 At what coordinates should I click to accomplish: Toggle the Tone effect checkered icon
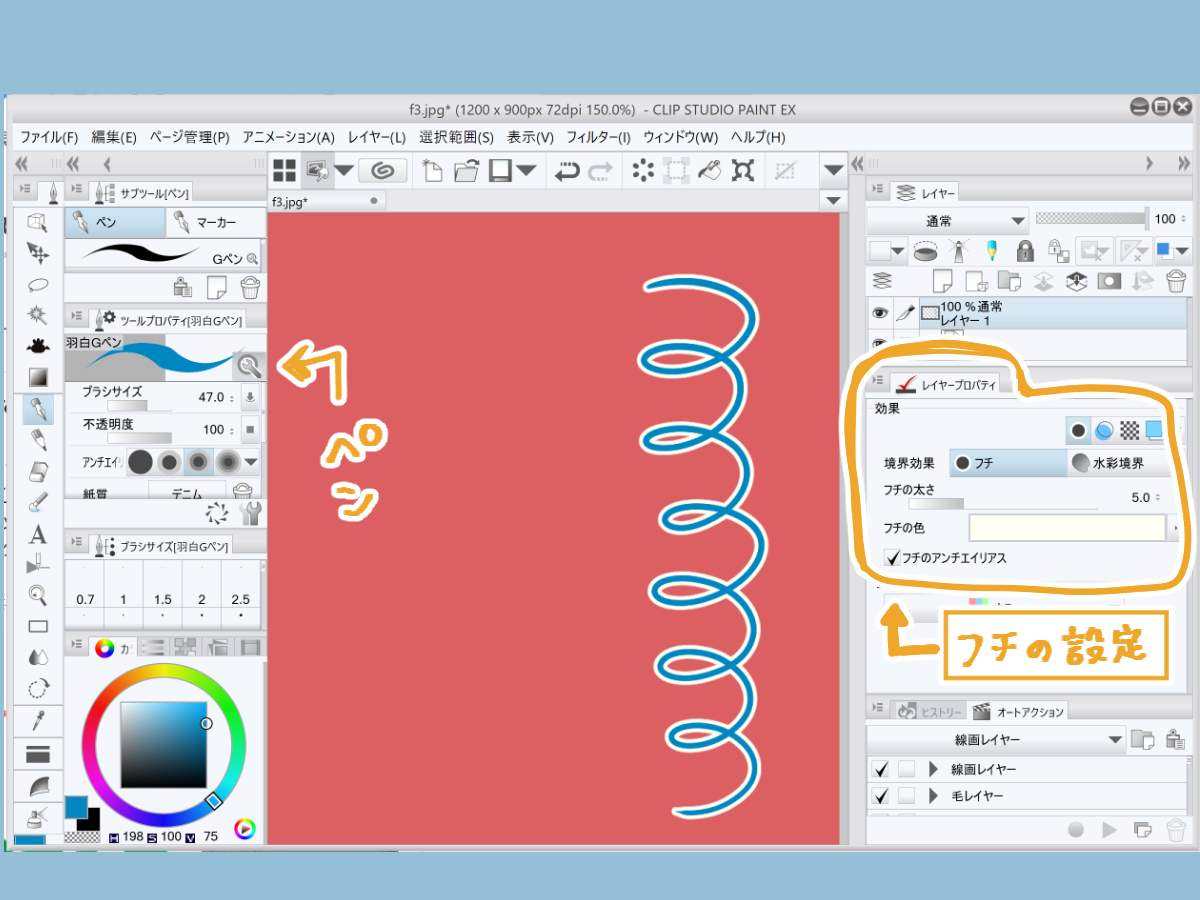[1130, 430]
